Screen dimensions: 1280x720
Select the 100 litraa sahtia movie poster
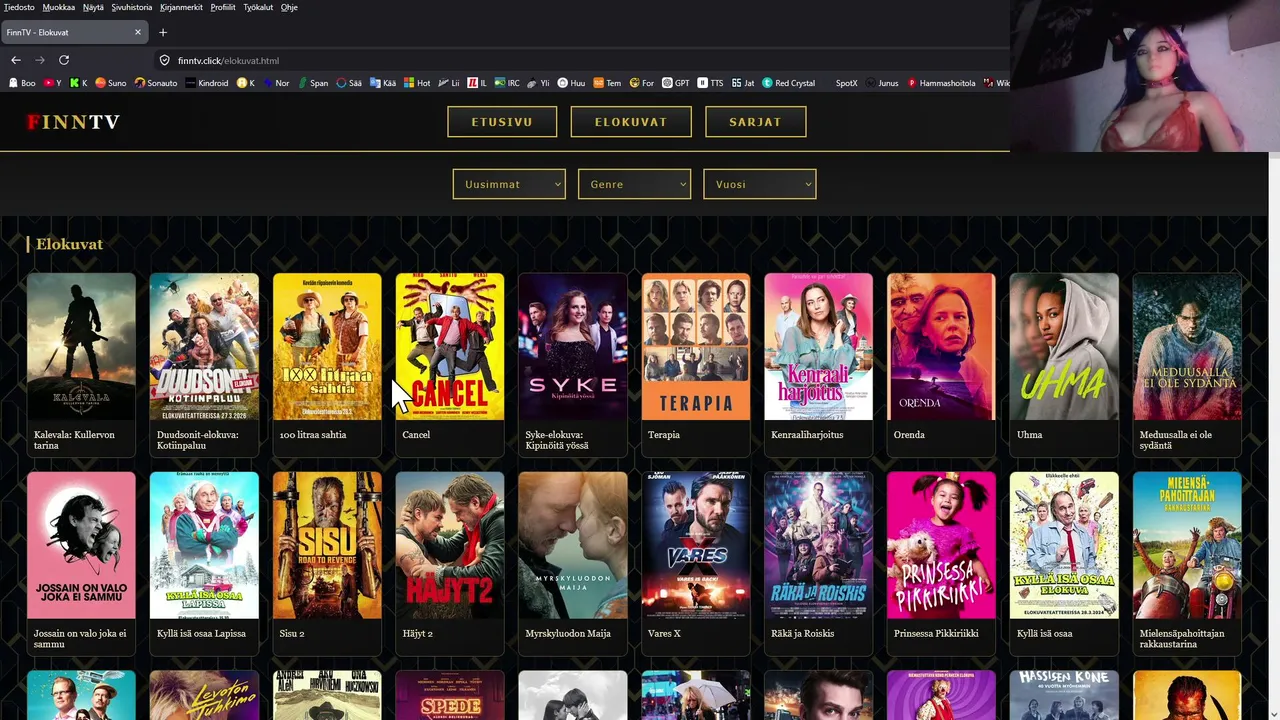327,347
